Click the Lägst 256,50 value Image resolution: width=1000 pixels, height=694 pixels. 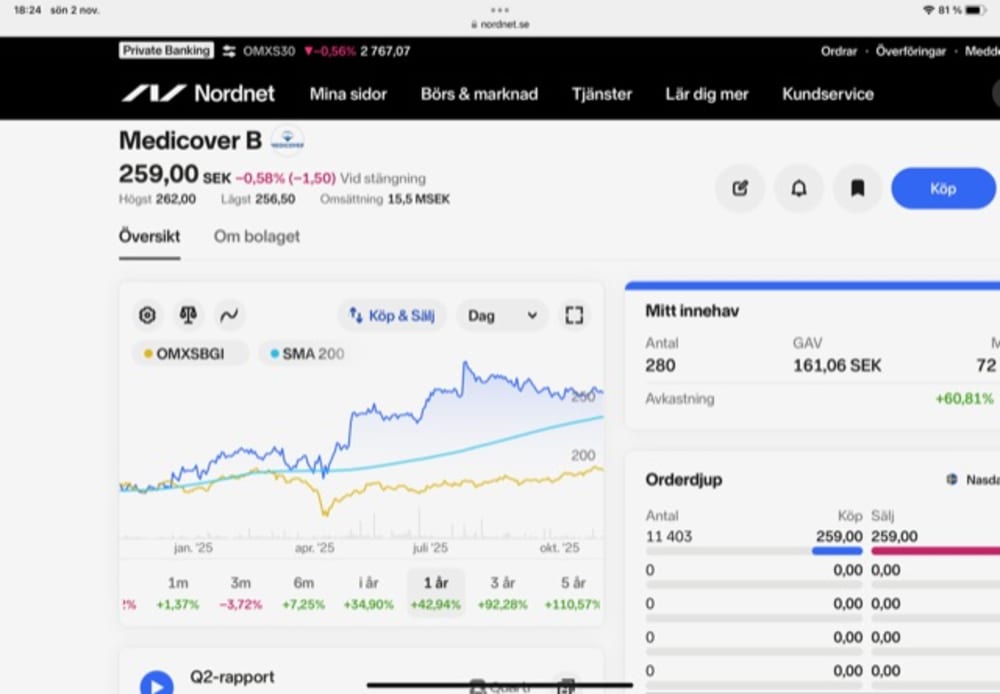pos(275,199)
